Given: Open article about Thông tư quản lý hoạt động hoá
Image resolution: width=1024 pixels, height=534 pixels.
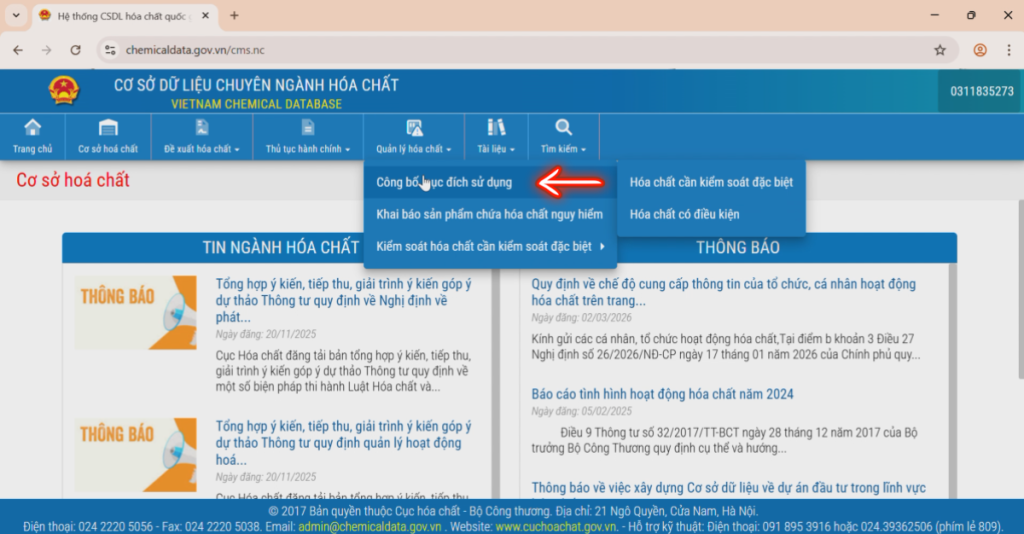Looking at the screenshot, I should click(344, 443).
